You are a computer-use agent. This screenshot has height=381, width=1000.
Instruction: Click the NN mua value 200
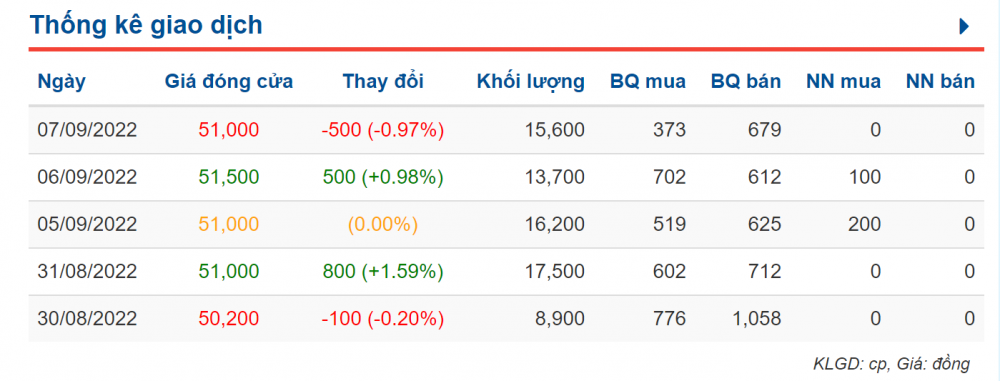(x=864, y=224)
